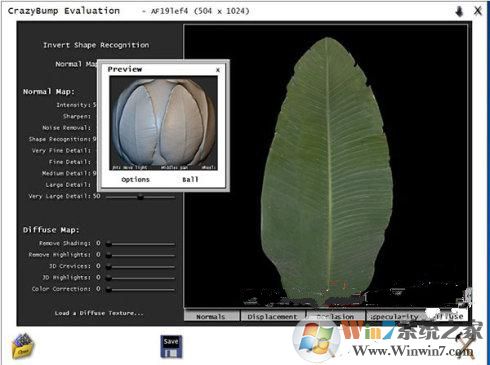This screenshot has height=365, width=490.
Task: Click the Remove Shading slider handle
Action: point(109,244)
